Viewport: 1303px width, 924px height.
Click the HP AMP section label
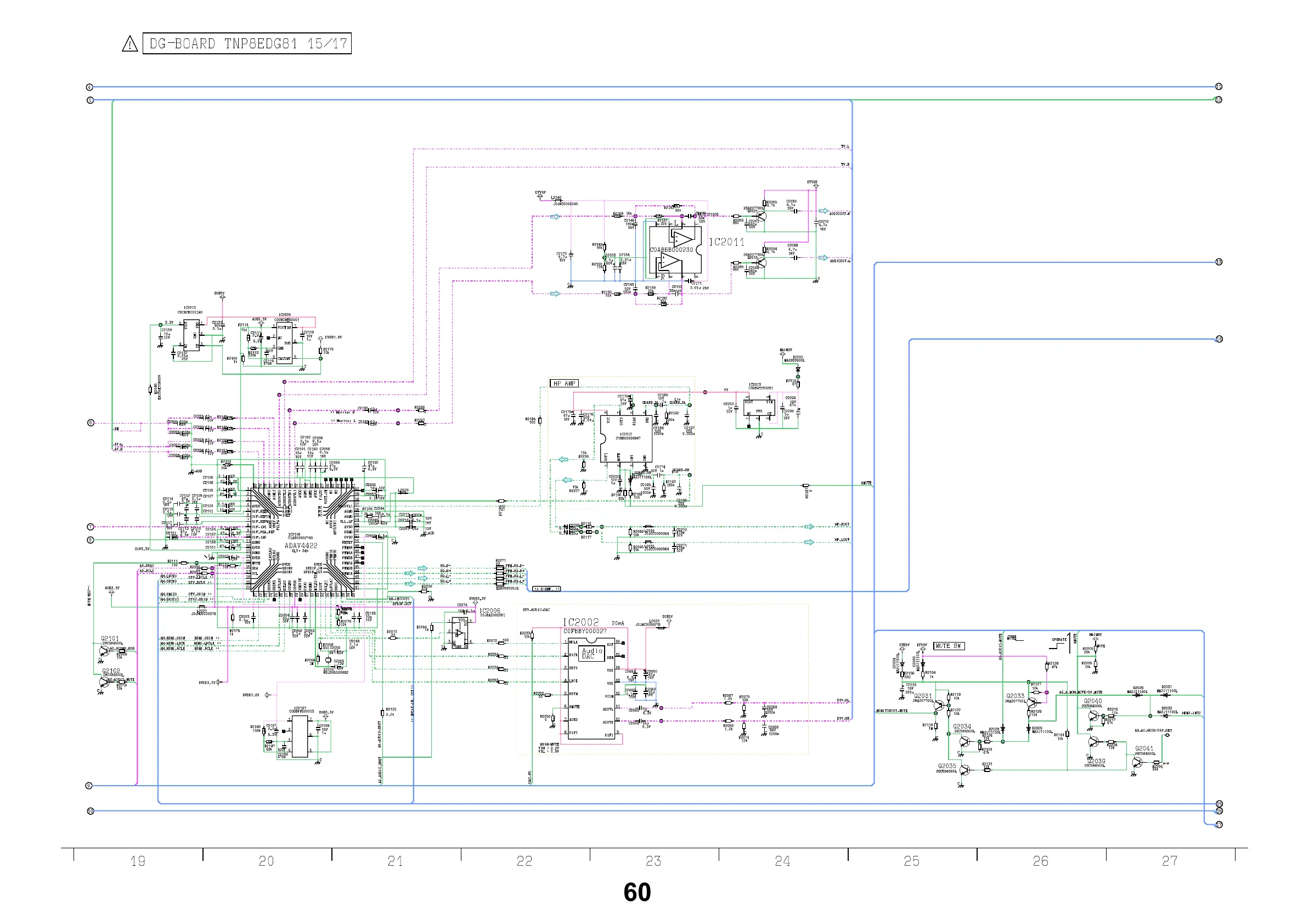pos(563,384)
